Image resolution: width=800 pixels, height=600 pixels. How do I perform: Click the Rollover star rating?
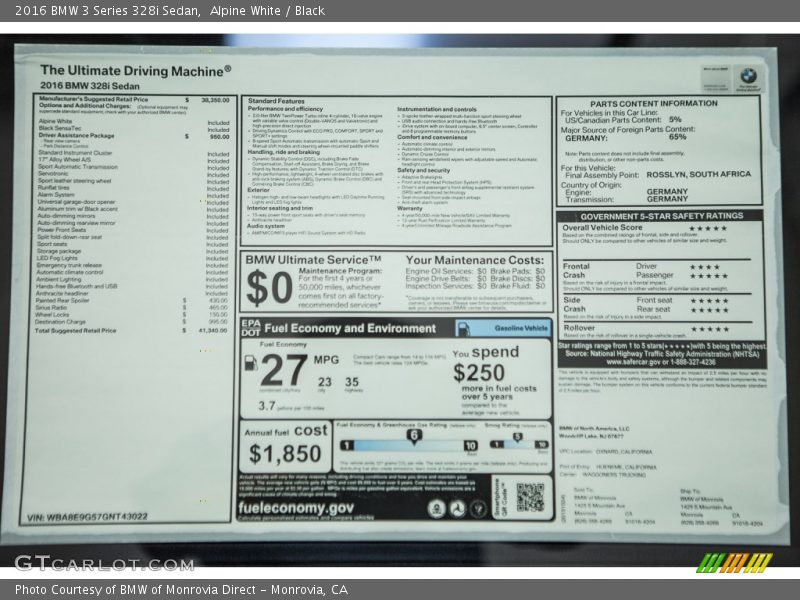click(708, 328)
